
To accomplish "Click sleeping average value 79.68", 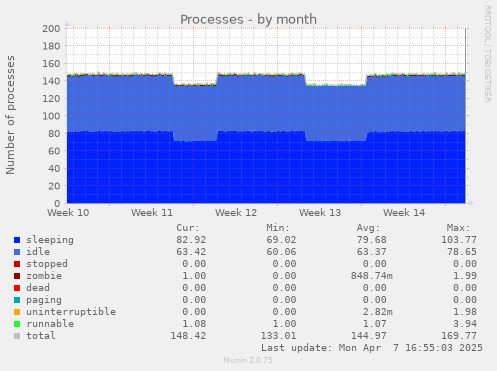I will (372, 240).
